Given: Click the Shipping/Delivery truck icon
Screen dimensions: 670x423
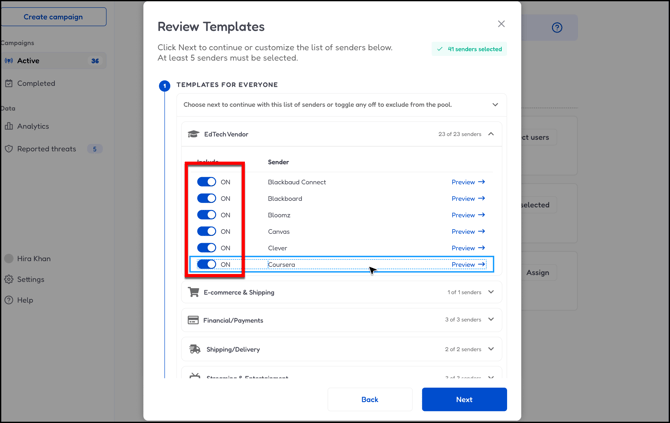Looking at the screenshot, I should coord(194,349).
